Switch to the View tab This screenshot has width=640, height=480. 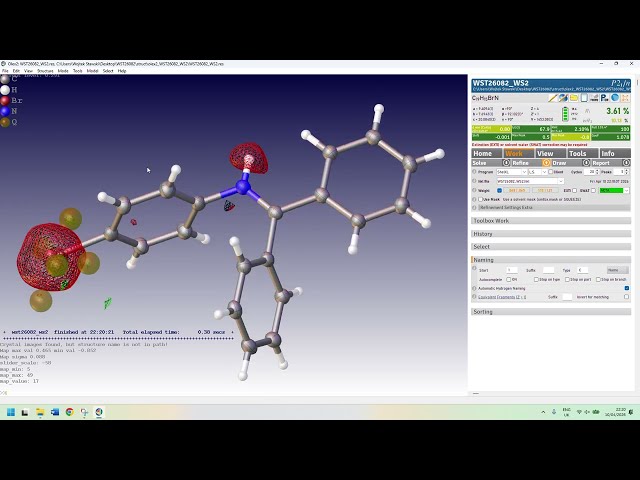tap(551, 153)
